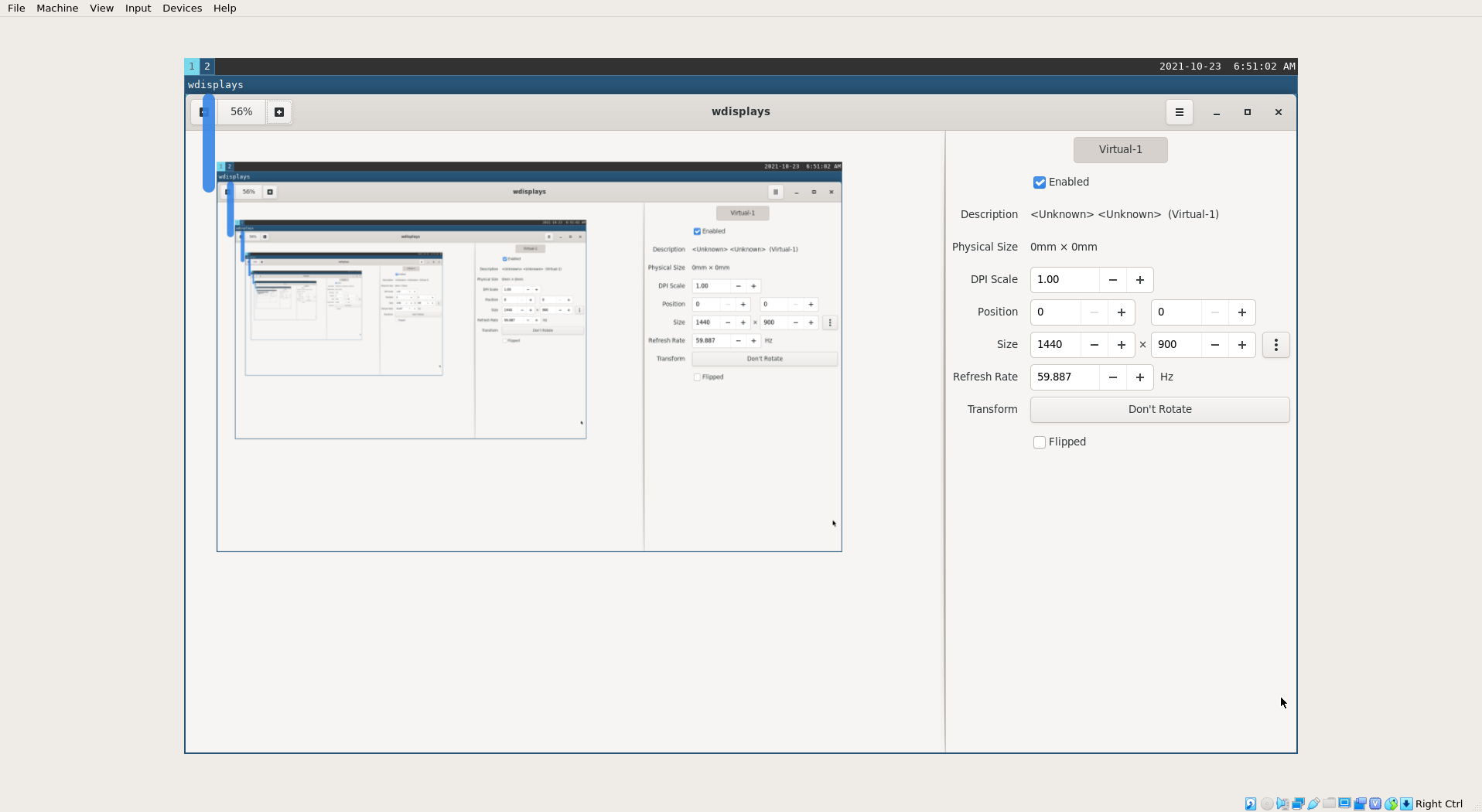Toggle the Enabled checkbox

pyautogui.click(x=1040, y=183)
